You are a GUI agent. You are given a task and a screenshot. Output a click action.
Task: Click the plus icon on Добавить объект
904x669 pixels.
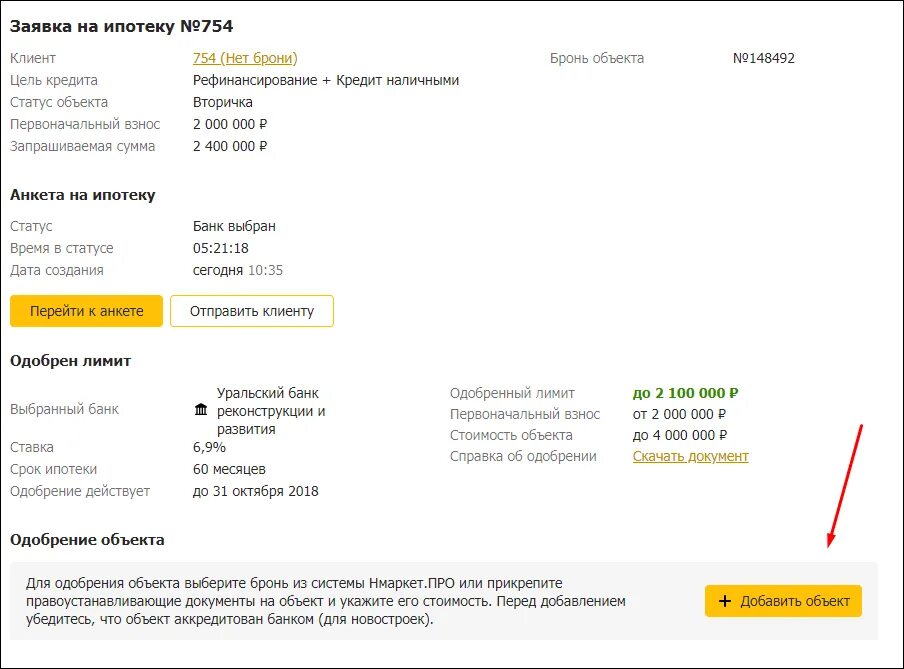pyautogui.click(x=725, y=601)
